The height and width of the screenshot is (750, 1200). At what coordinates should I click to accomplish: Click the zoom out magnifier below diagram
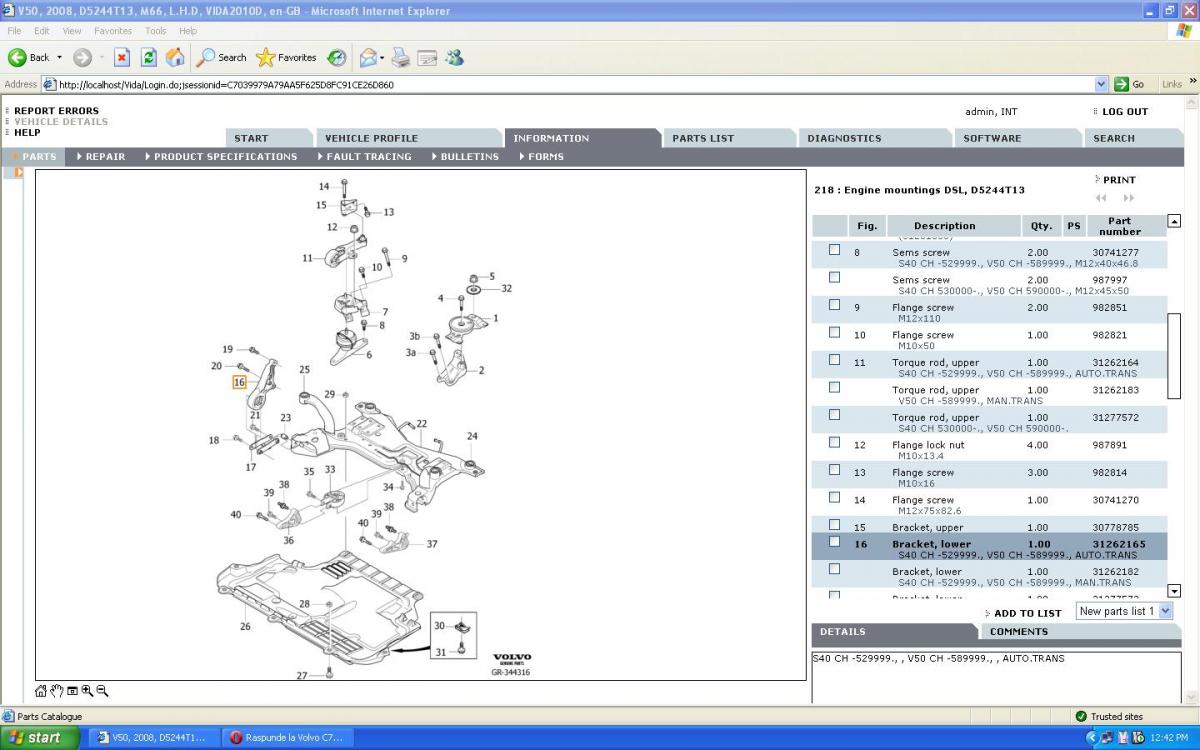click(x=102, y=691)
